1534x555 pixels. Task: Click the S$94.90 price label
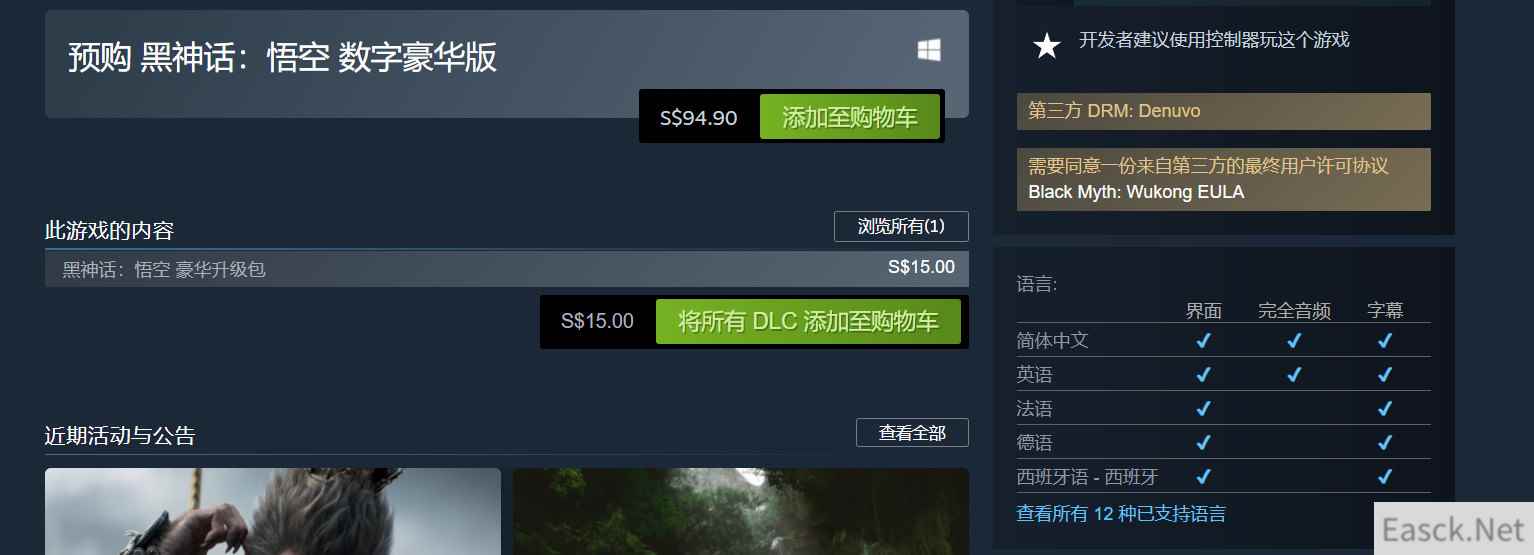[x=699, y=118]
